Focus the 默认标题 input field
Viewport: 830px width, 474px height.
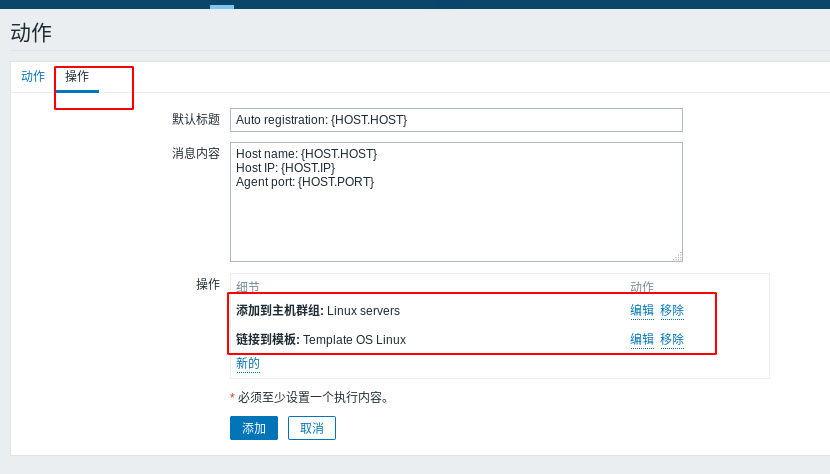click(456, 120)
